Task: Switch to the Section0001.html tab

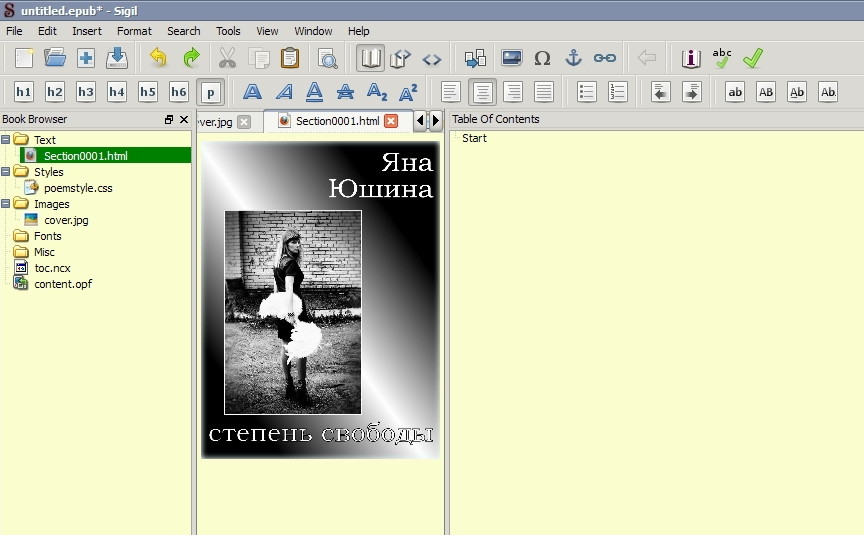Action: click(336, 121)
